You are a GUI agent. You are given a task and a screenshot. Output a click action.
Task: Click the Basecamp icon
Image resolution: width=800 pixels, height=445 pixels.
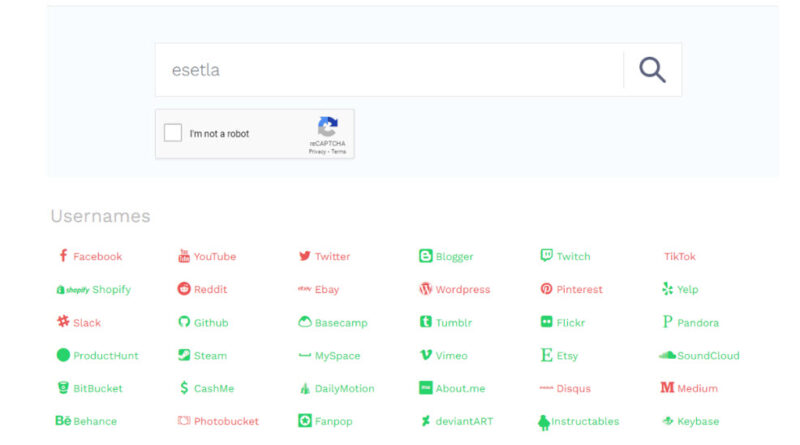tap(305, 322)
